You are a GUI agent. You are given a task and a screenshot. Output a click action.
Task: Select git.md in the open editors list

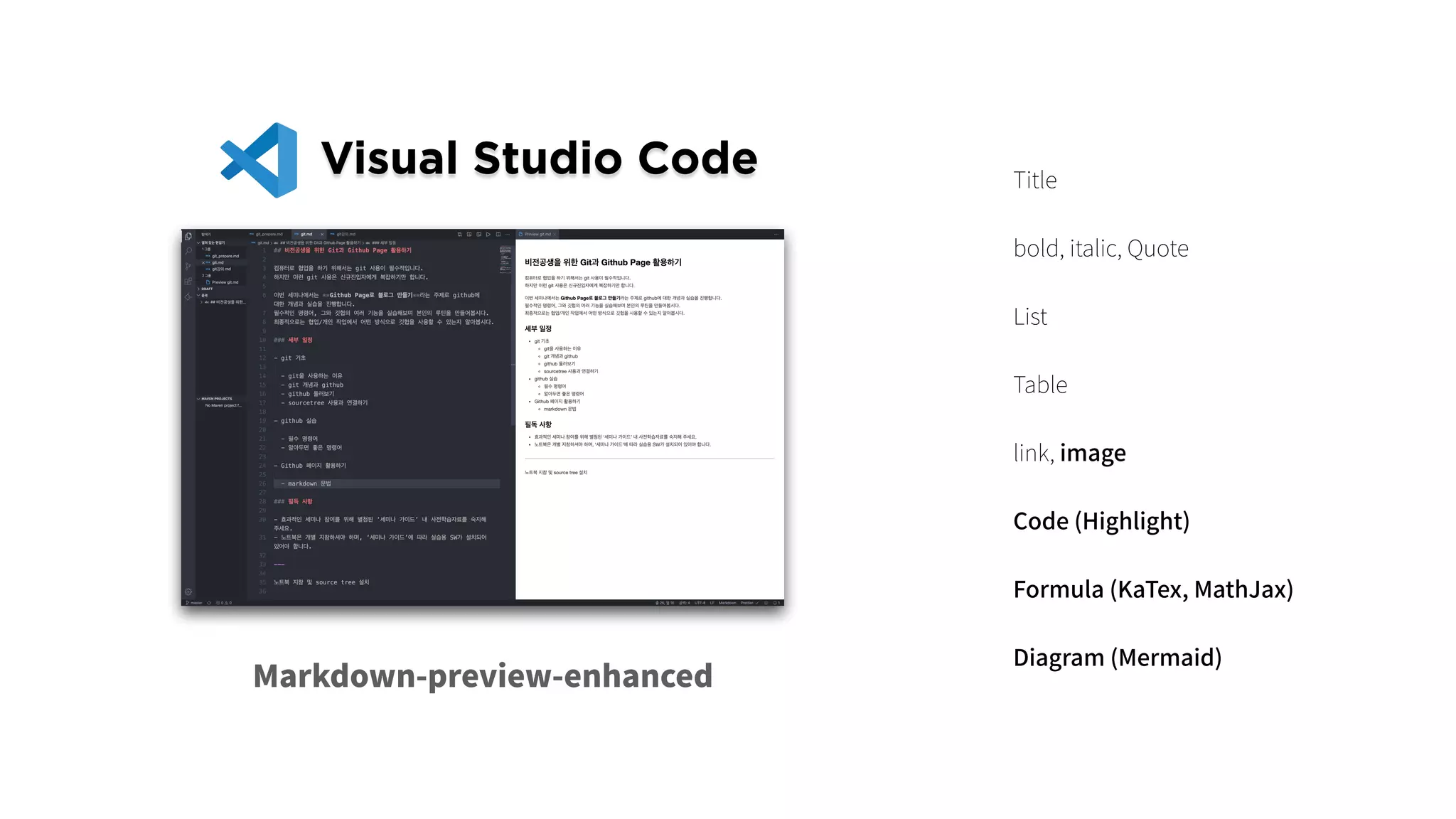pyautogui.click(x=218, y=262)
